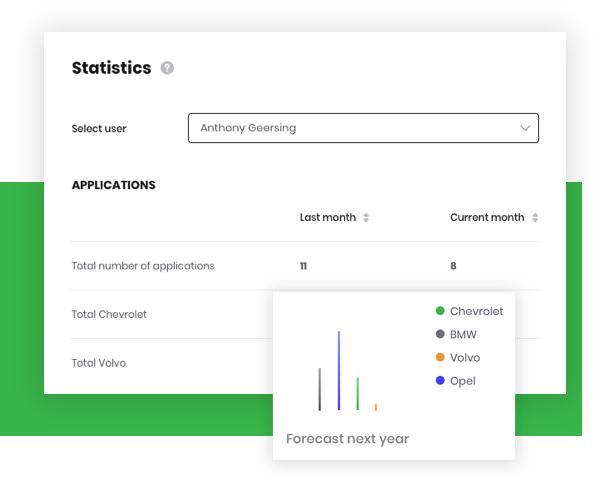Open the Select user dropdown
This screenshot has width=600, height=480.
[x=363, y=128]
